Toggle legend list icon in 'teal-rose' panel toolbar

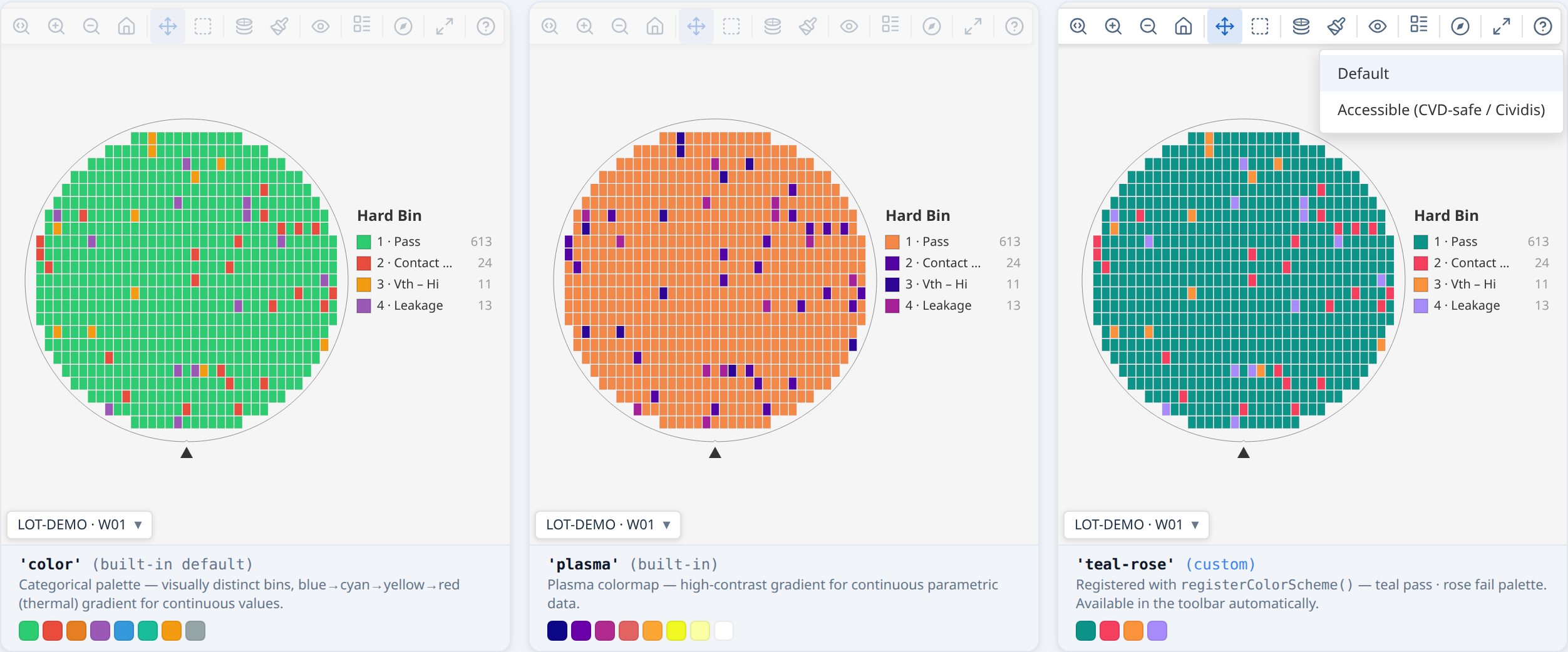[1419, 25]
